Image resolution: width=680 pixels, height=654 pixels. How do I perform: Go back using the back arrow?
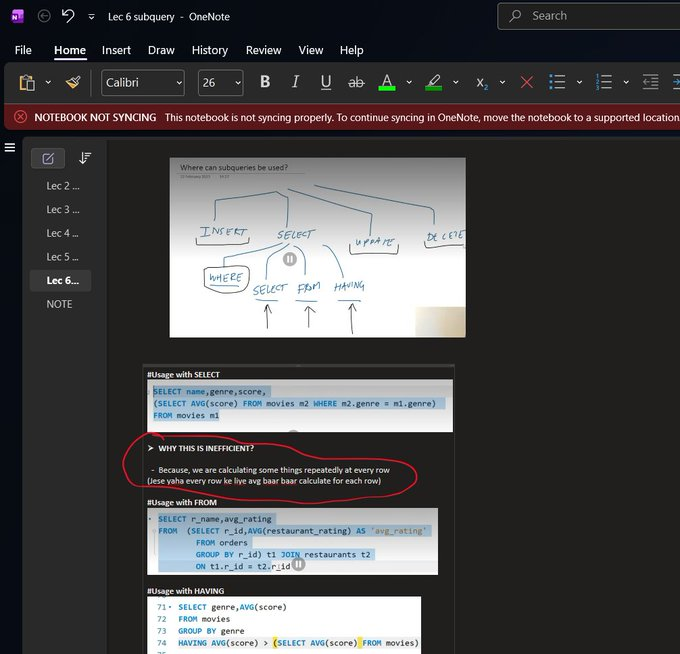point(44,16)
